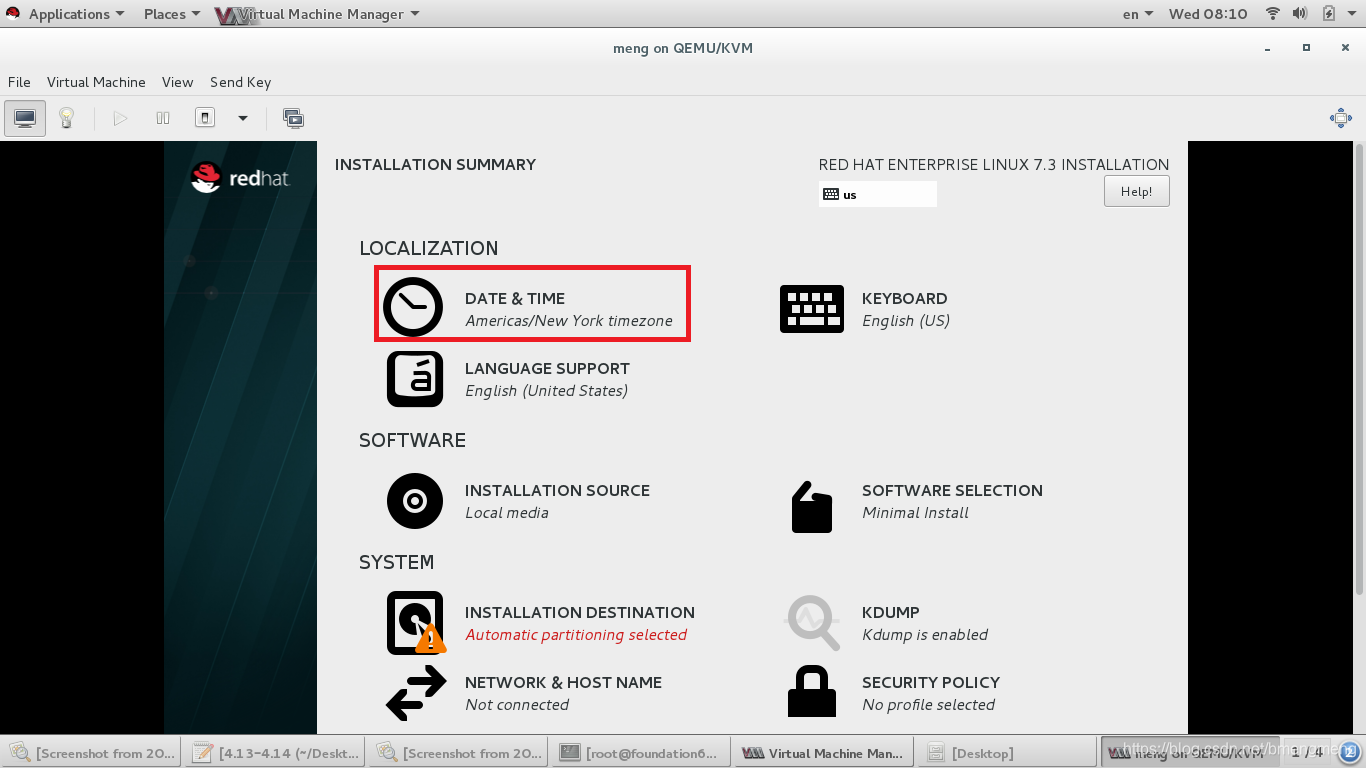This screenshot has height=768, width=1366.
Task: Open Keyboard layout icon
Action: pos(812,309)
